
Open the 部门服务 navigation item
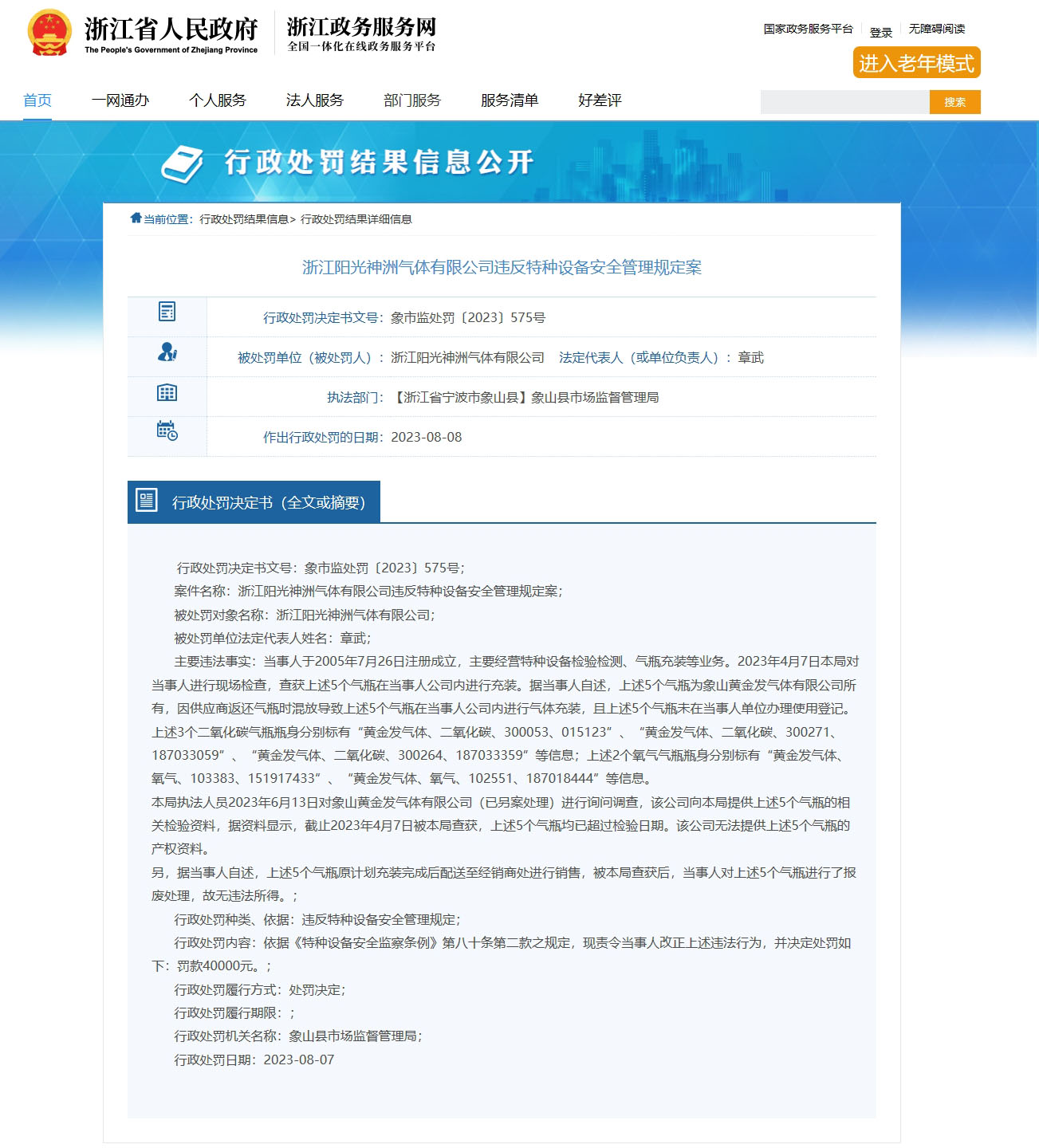[412, 100]
